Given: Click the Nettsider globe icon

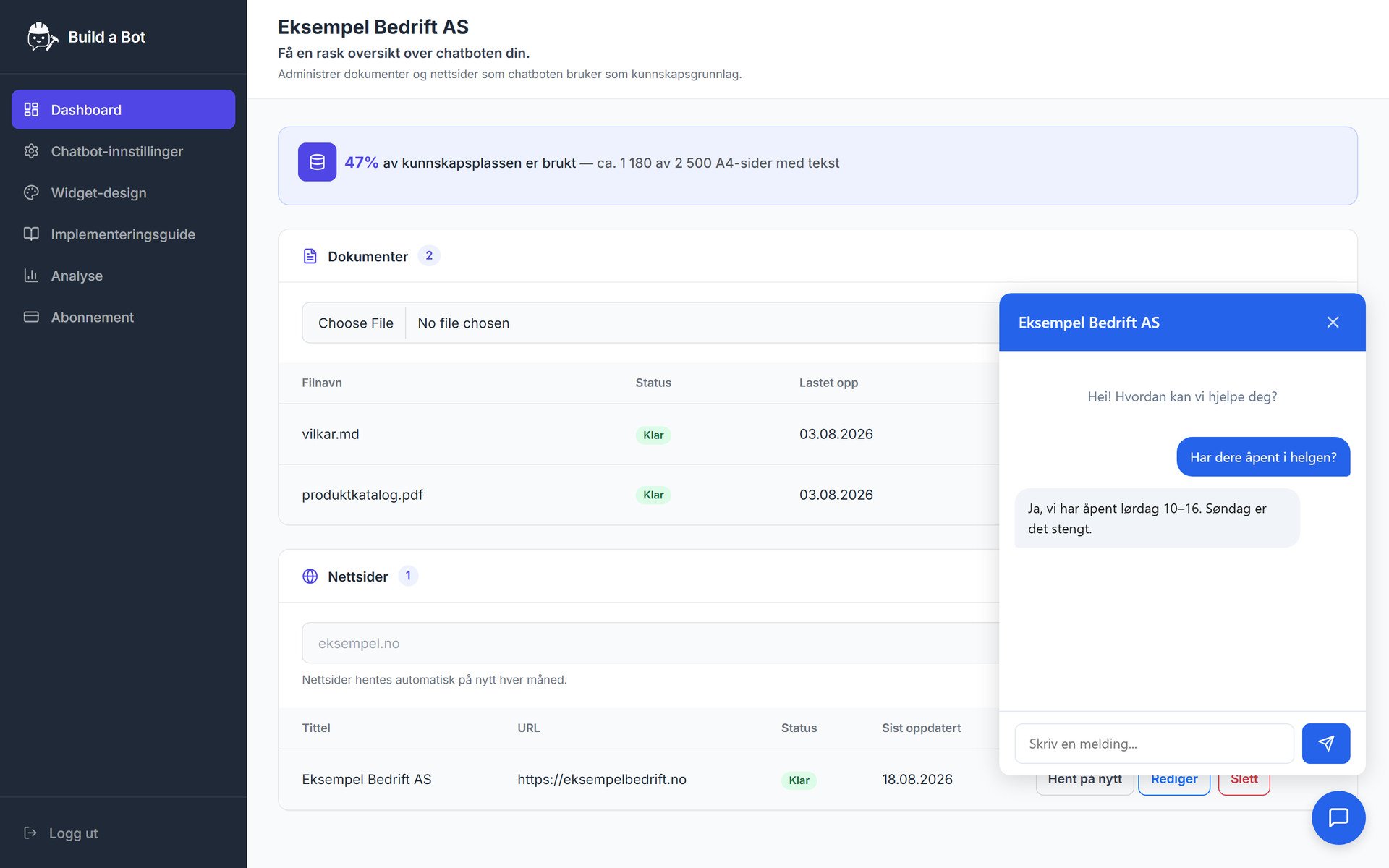Looking at the screenshot, I should 310,576.
